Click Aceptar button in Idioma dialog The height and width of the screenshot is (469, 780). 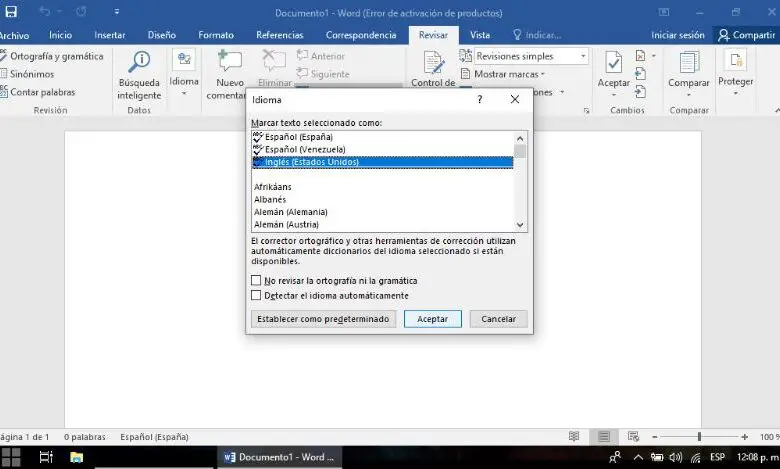point(432,319)
